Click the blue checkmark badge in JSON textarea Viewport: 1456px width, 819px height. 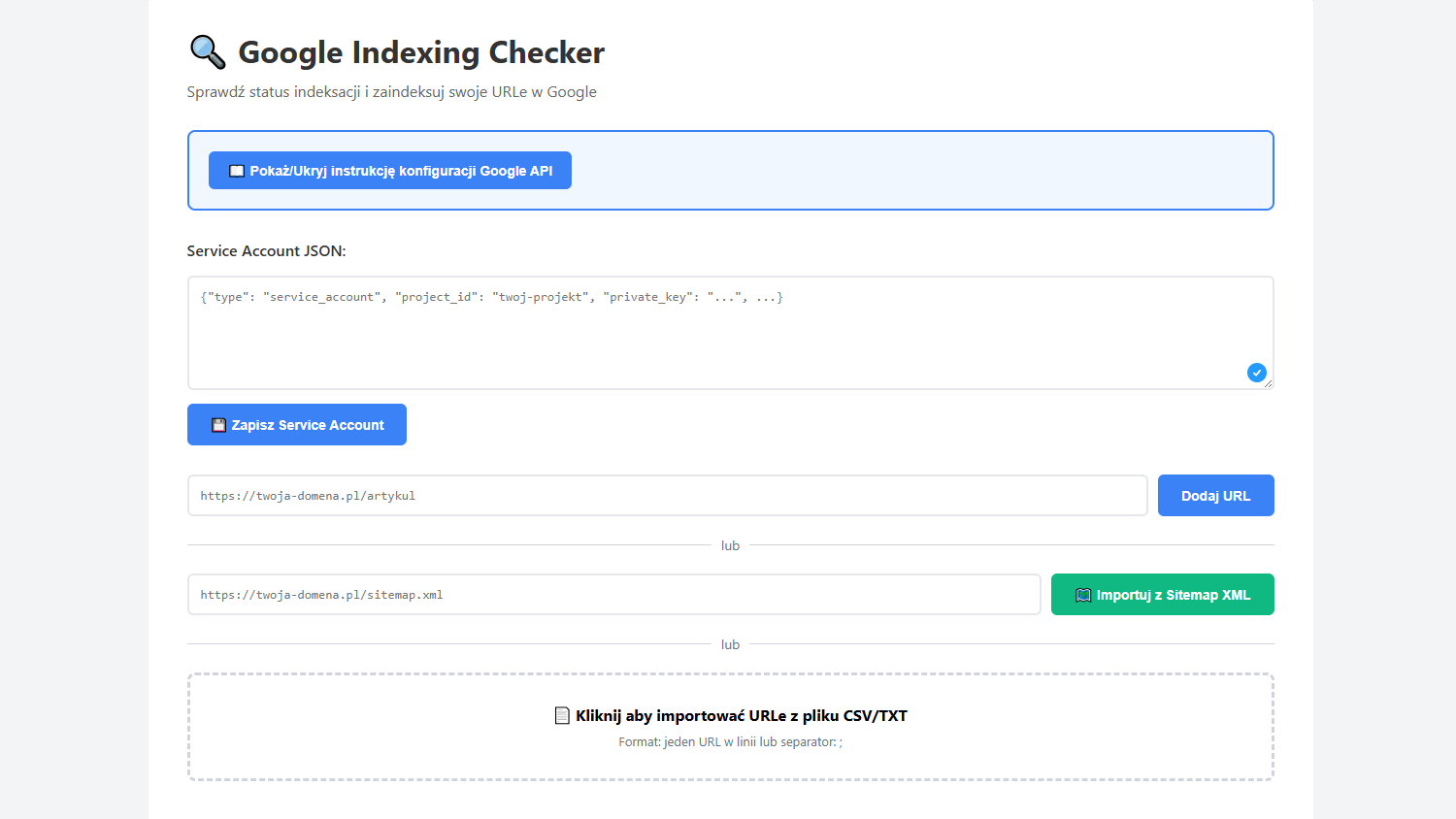(1256, 373)
